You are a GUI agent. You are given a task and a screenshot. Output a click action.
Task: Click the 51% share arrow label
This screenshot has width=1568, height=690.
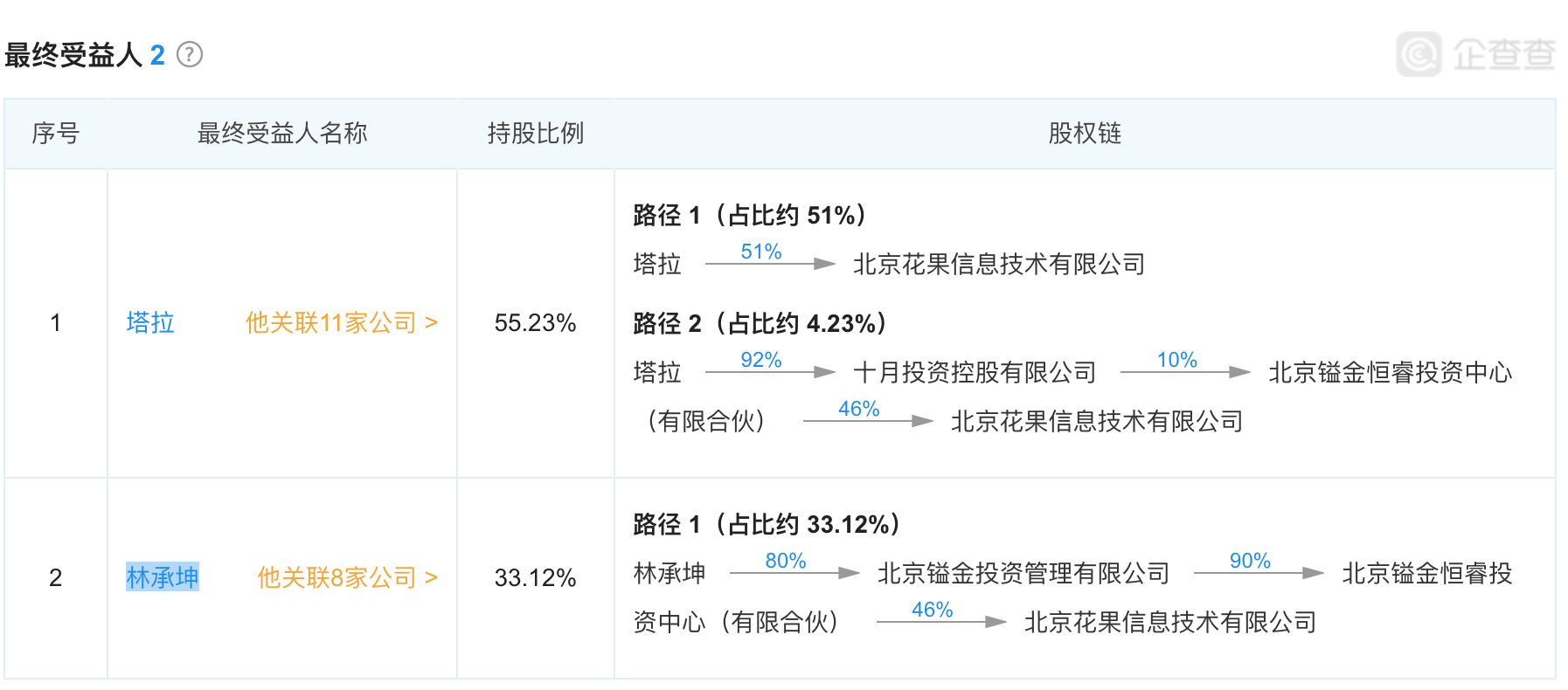(760, 252)
